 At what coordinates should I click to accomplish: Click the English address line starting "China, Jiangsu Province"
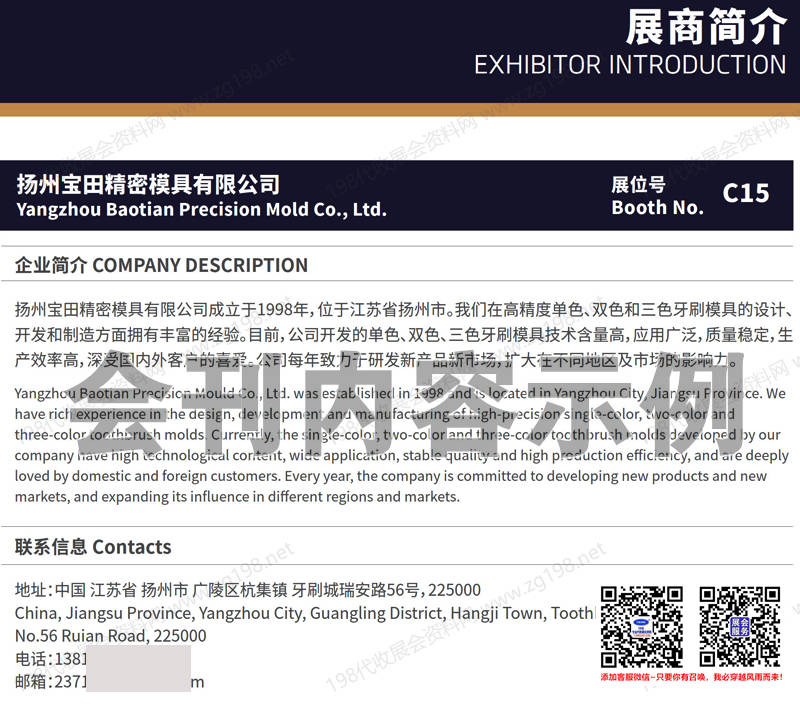305,613
